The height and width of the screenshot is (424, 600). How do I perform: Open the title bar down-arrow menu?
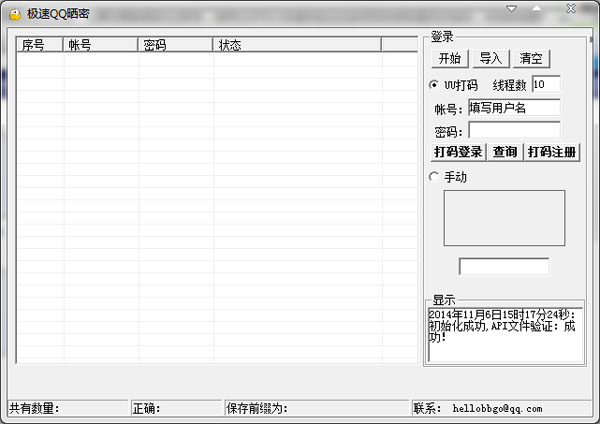512,9
